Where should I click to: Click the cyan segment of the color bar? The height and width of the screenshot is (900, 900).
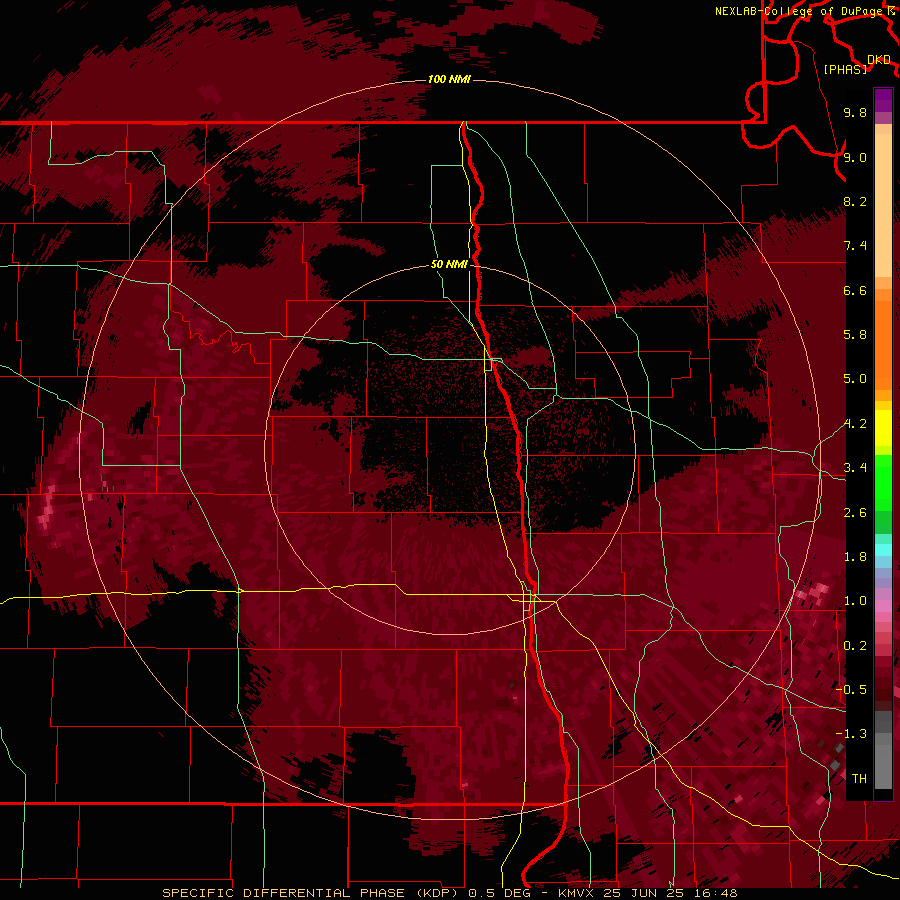click(883, 550)
